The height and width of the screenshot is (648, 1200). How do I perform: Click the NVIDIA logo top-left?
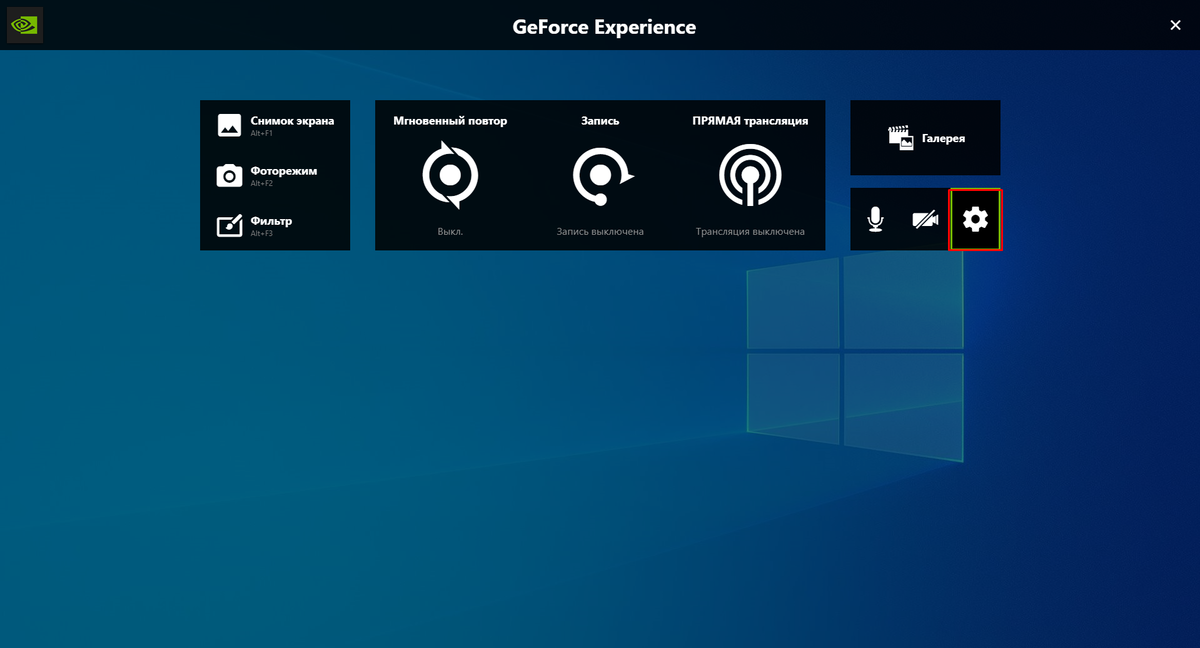tap(24, 24)
